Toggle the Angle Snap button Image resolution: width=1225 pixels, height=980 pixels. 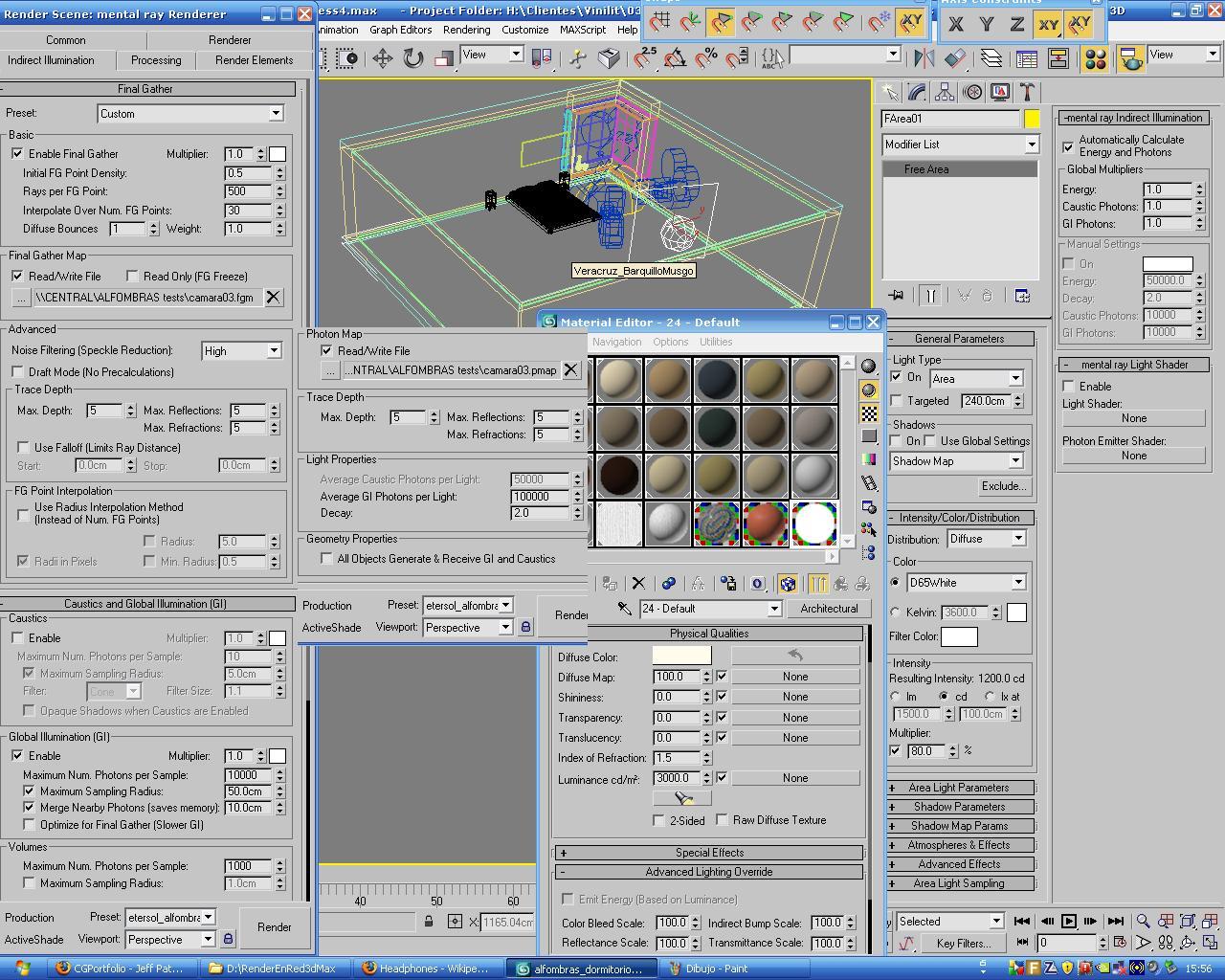point(675,58)
